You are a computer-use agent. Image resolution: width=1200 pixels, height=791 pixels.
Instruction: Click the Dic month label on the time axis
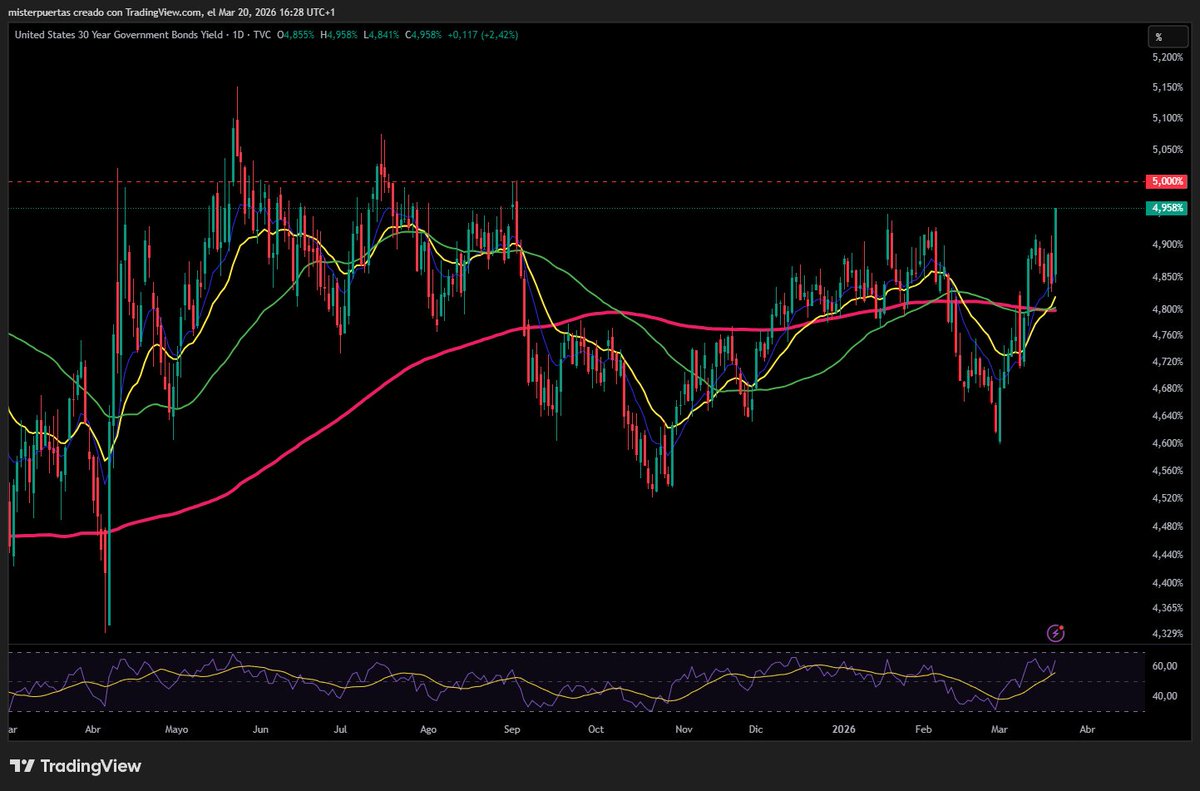[755, 730]
